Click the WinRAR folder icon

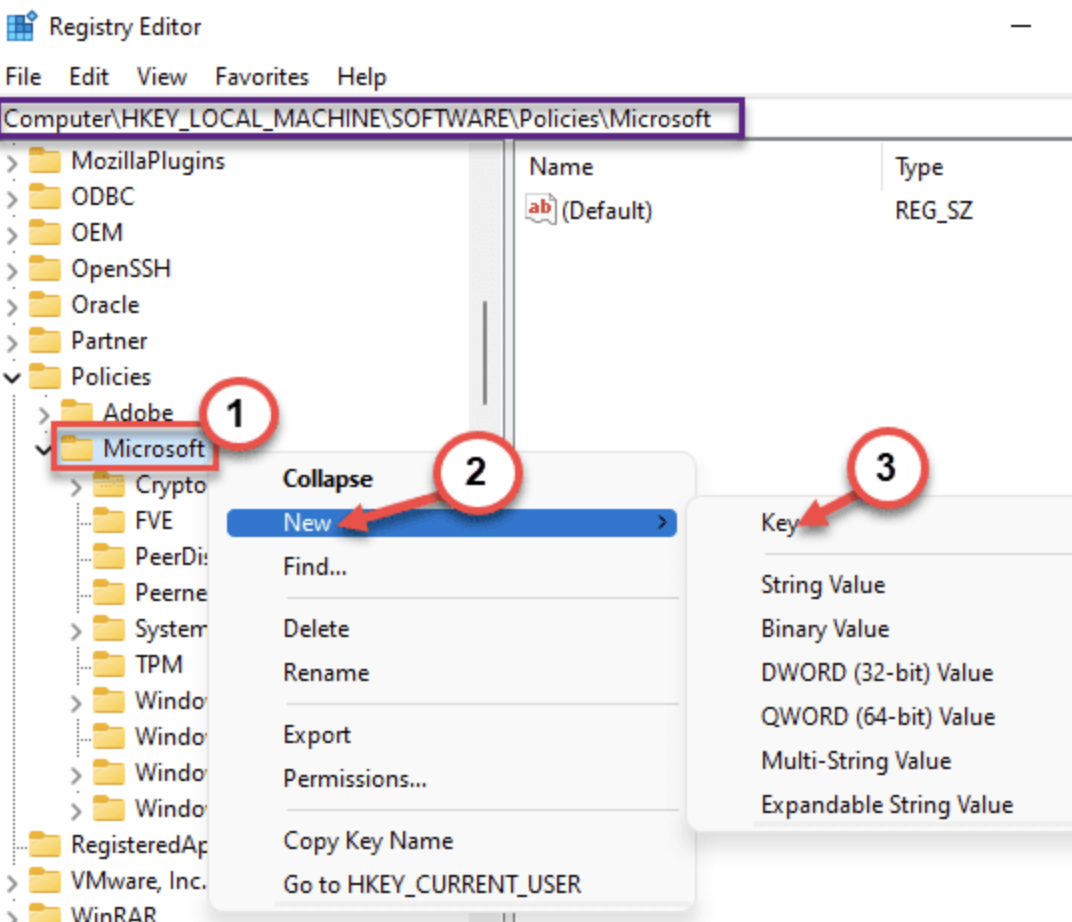coord(45,912)
